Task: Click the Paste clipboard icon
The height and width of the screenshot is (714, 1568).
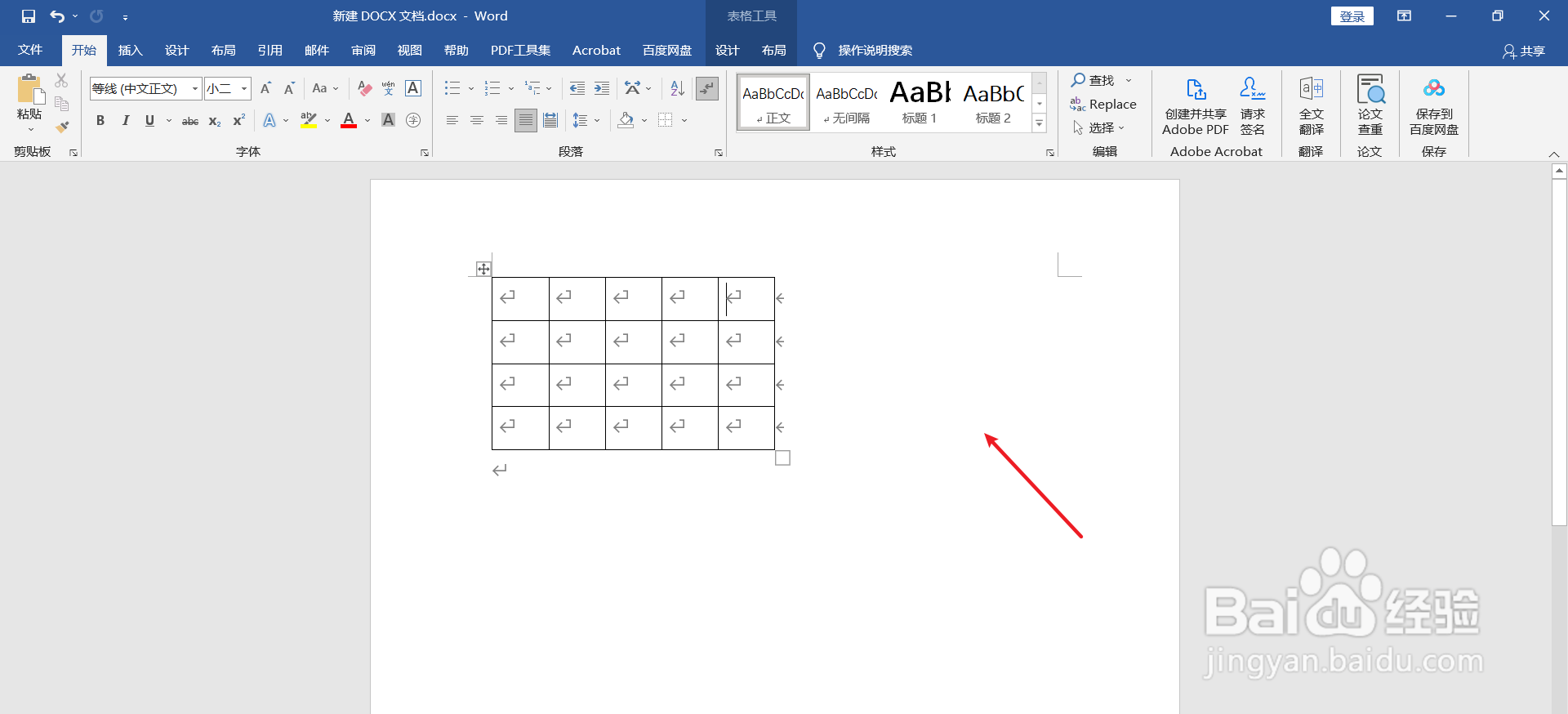Action: (x=29, y=91)
